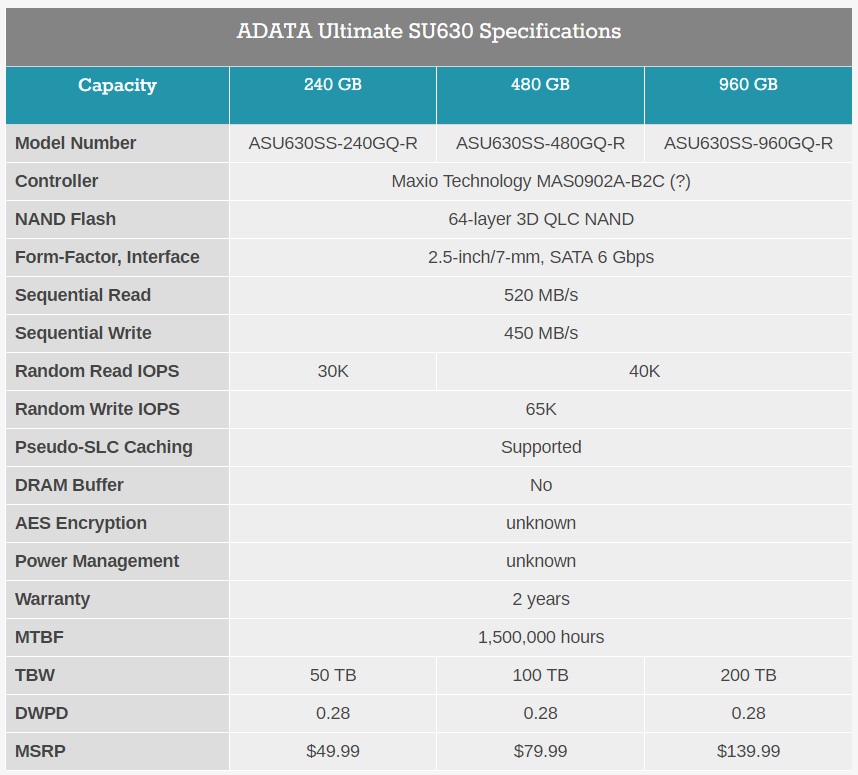
Task: Click the '100 TB' TBW value
Action: point(540,675)
